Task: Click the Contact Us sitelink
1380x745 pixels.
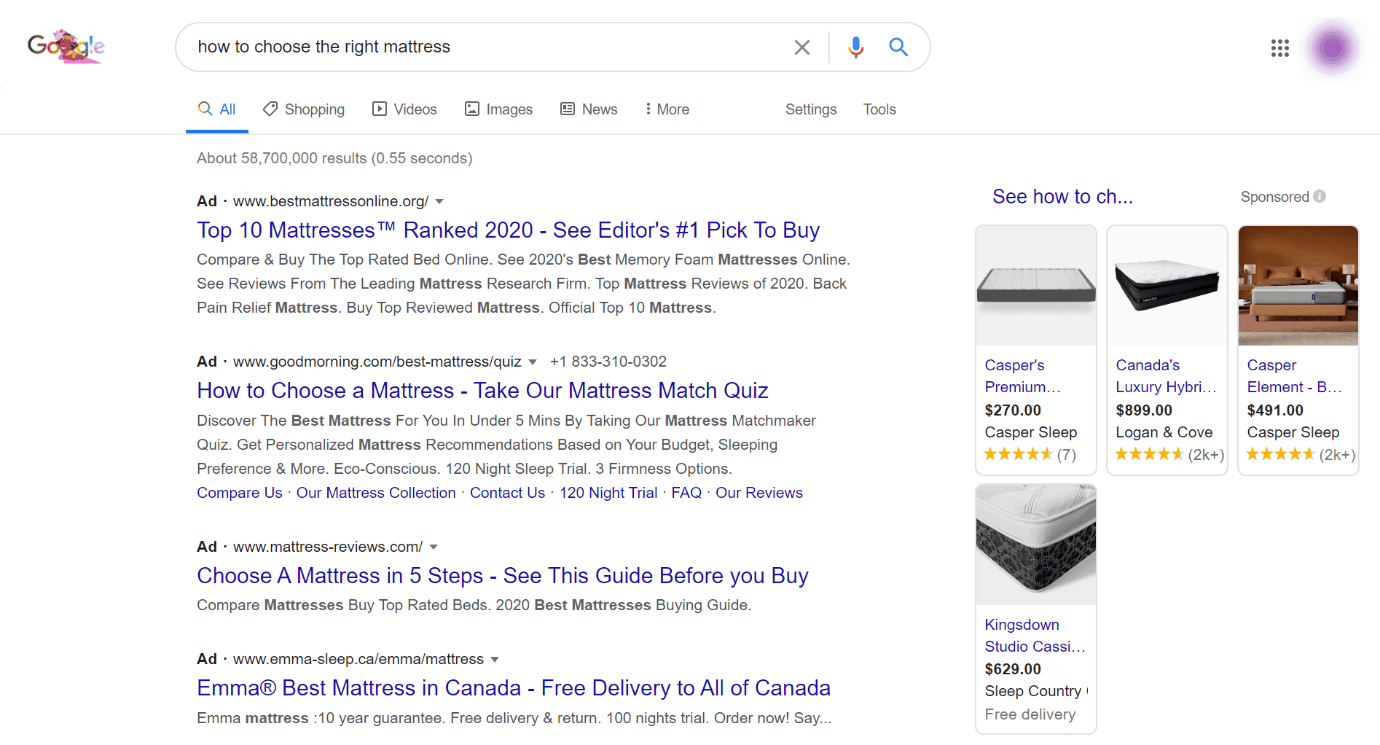Action: point(507,492)
